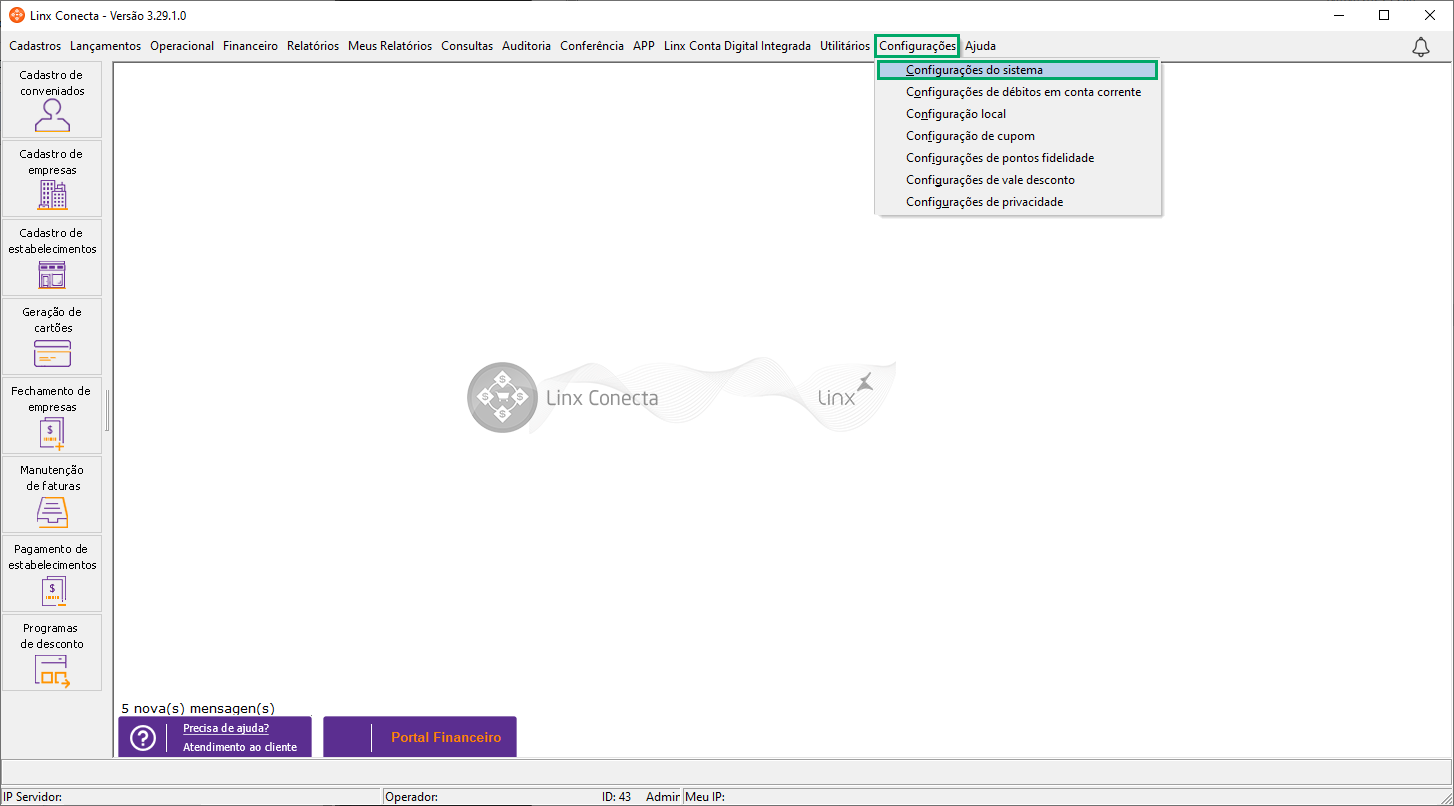Screen dimensions: 1454x806
Task: Select Configurações de débitos em conta corrente
Action: [x=1017, y=92]
